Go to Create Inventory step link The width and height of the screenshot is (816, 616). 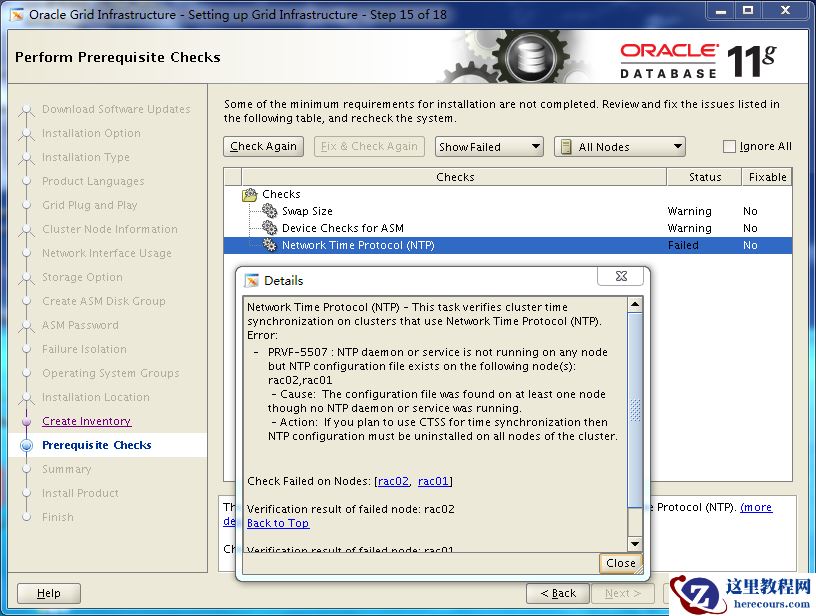[86, 421]
